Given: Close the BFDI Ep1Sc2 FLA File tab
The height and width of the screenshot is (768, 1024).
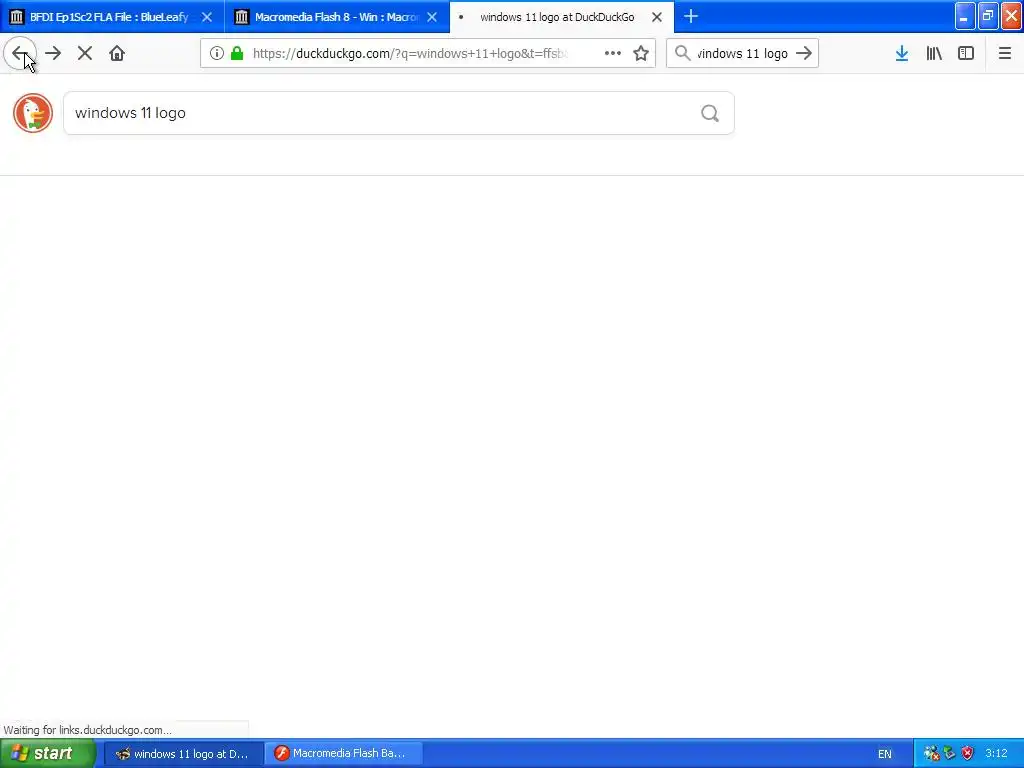Looking at the screenshot, I should (207, 17).
